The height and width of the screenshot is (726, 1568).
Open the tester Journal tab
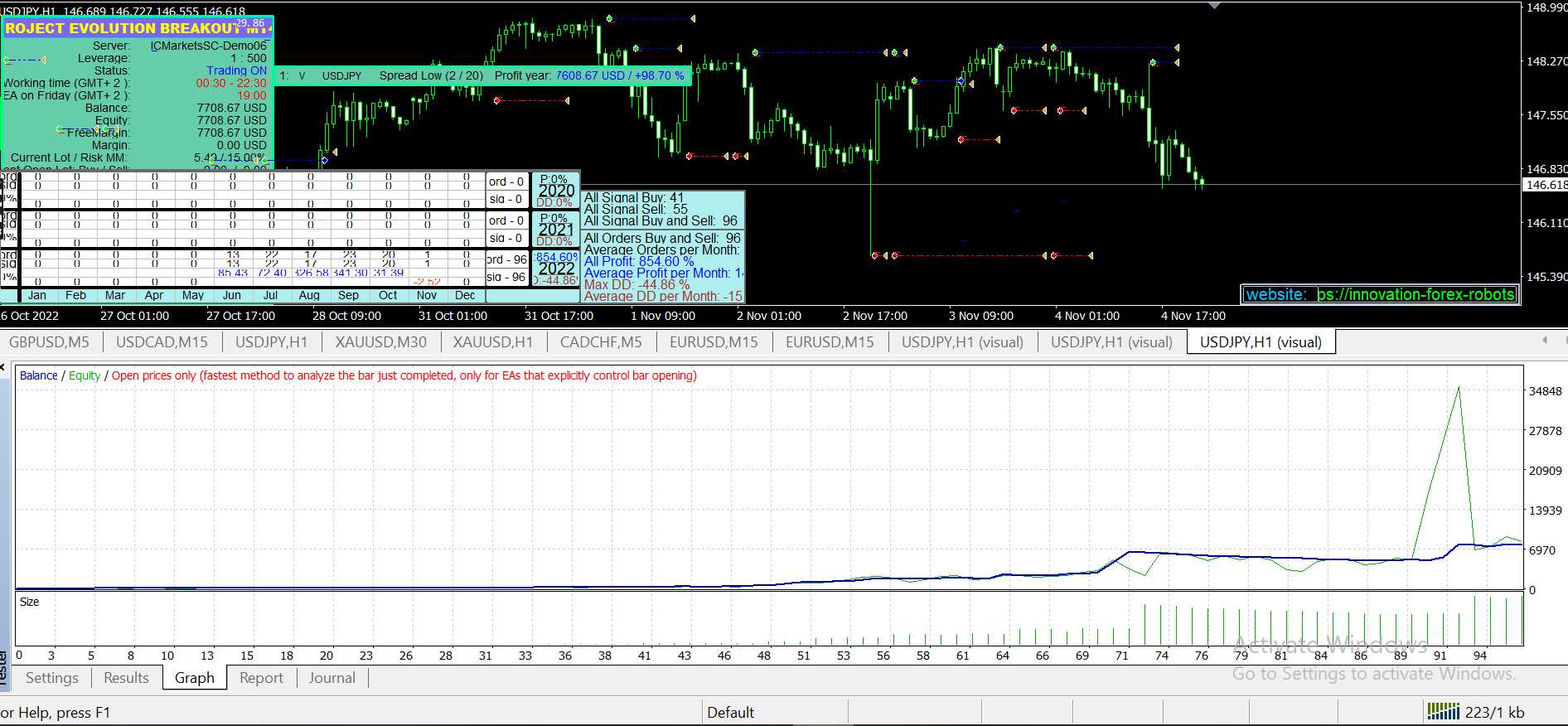click(332, 677)
